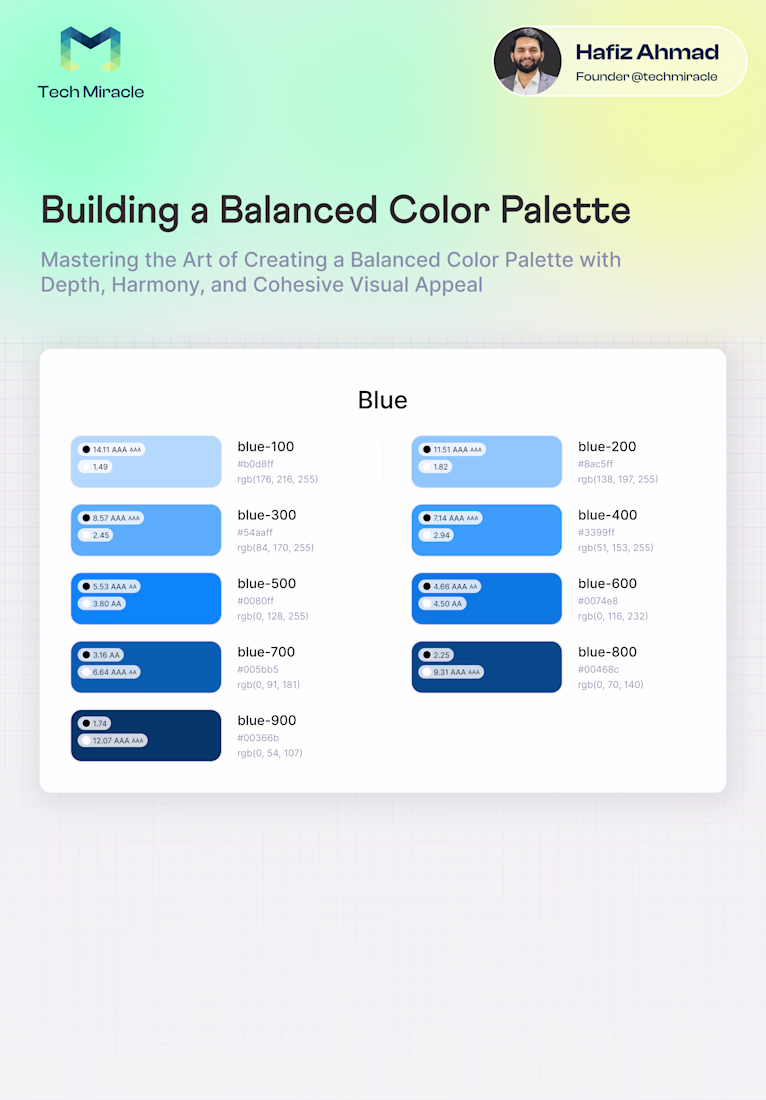
Task: Click the 'Building a Balanced Color Palette' heading
Action: [x=336, y=211]
